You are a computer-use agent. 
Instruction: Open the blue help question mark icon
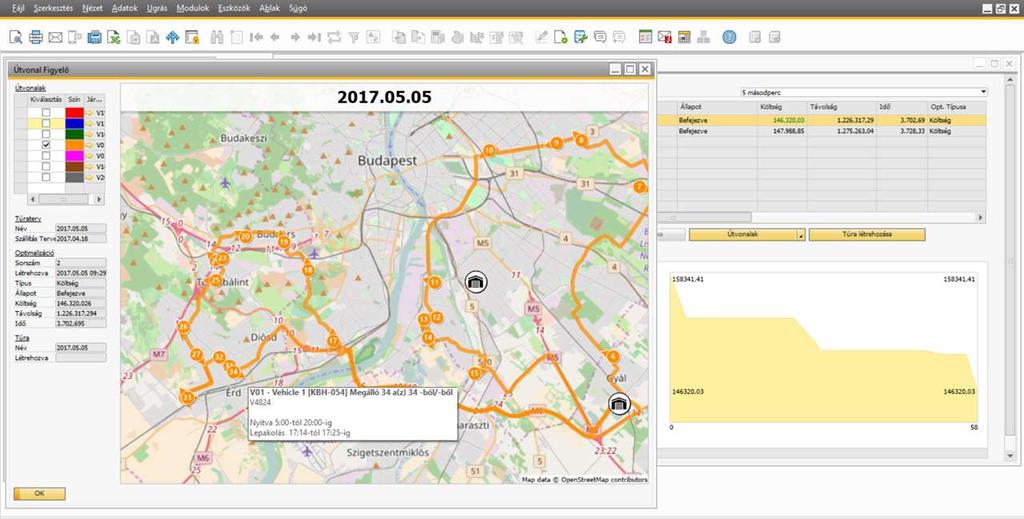729,37
